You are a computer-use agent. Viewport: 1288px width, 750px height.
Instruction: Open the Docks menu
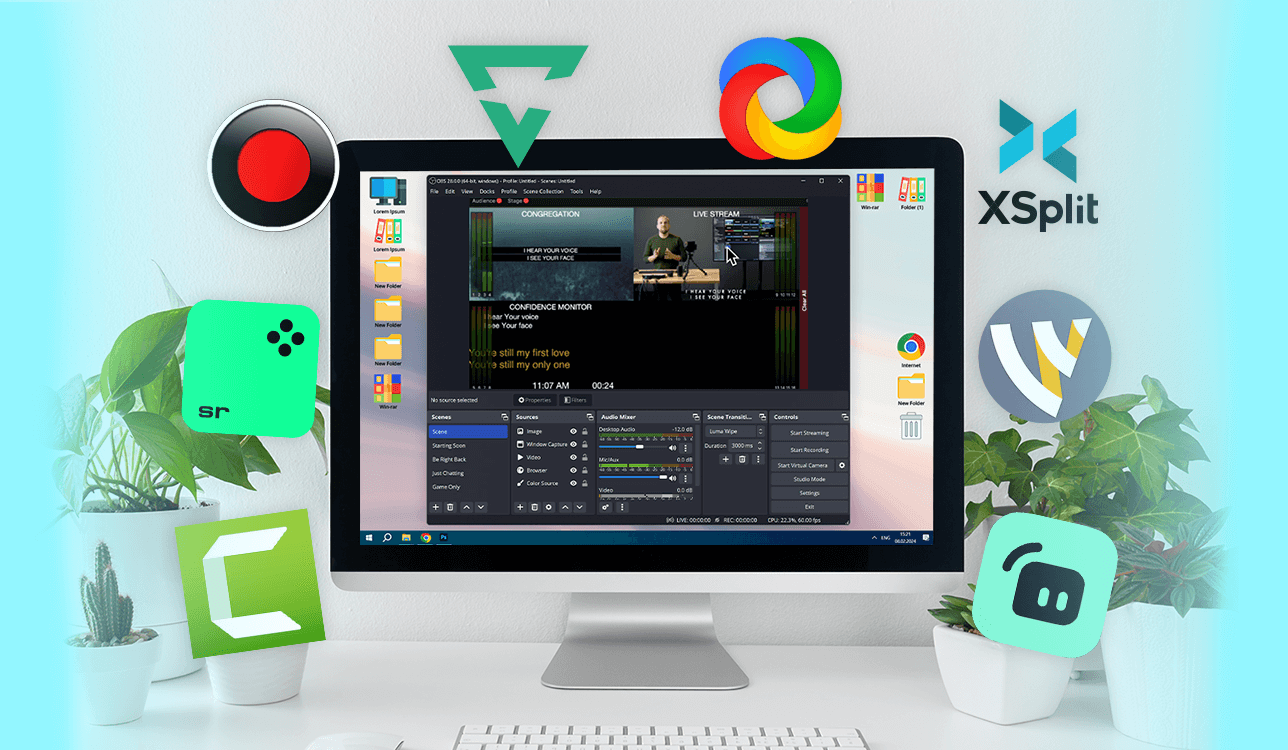(x=487, y=191)
